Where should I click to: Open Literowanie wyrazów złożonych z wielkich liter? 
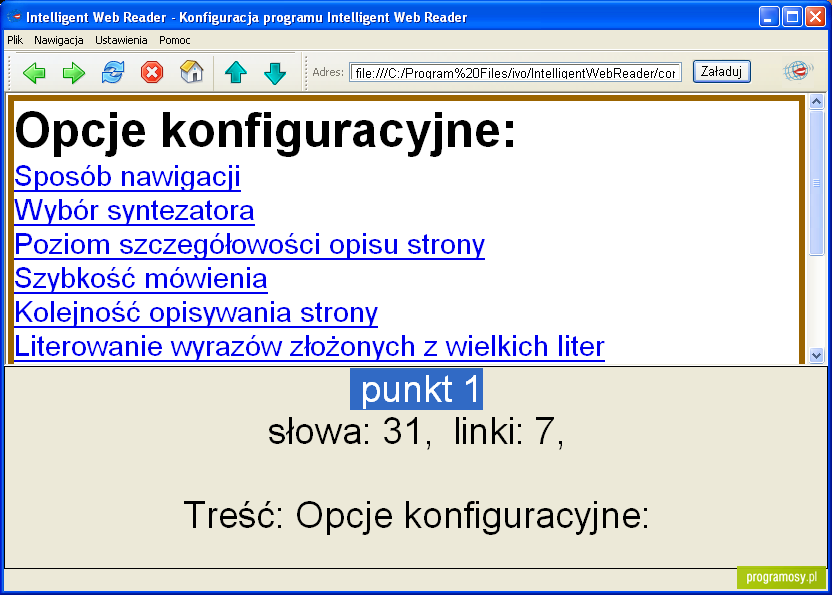(309, 347)
